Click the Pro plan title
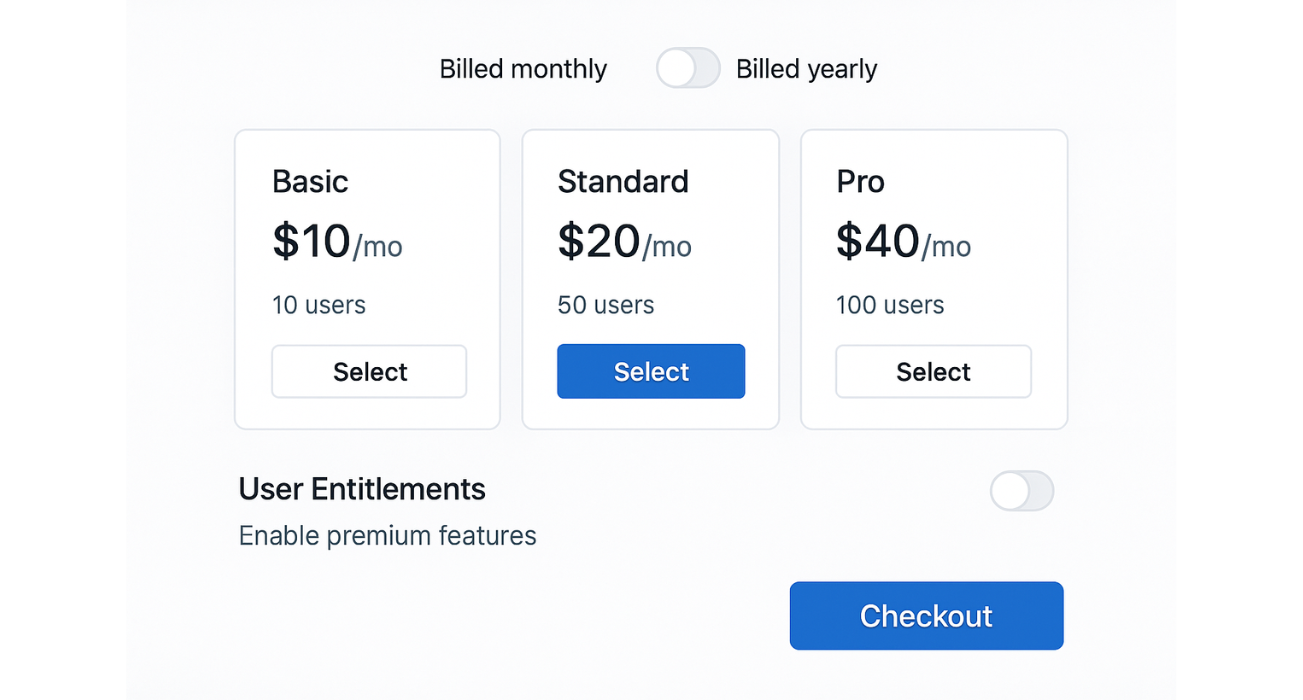Viewport: 1303px width, 700px height. (x=861, y=181)
